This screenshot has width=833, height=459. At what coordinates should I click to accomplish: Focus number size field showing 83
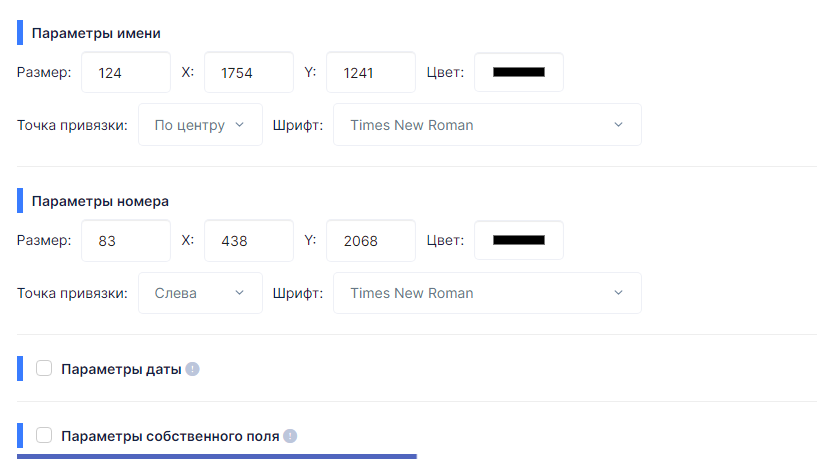[x=126, y=241]
